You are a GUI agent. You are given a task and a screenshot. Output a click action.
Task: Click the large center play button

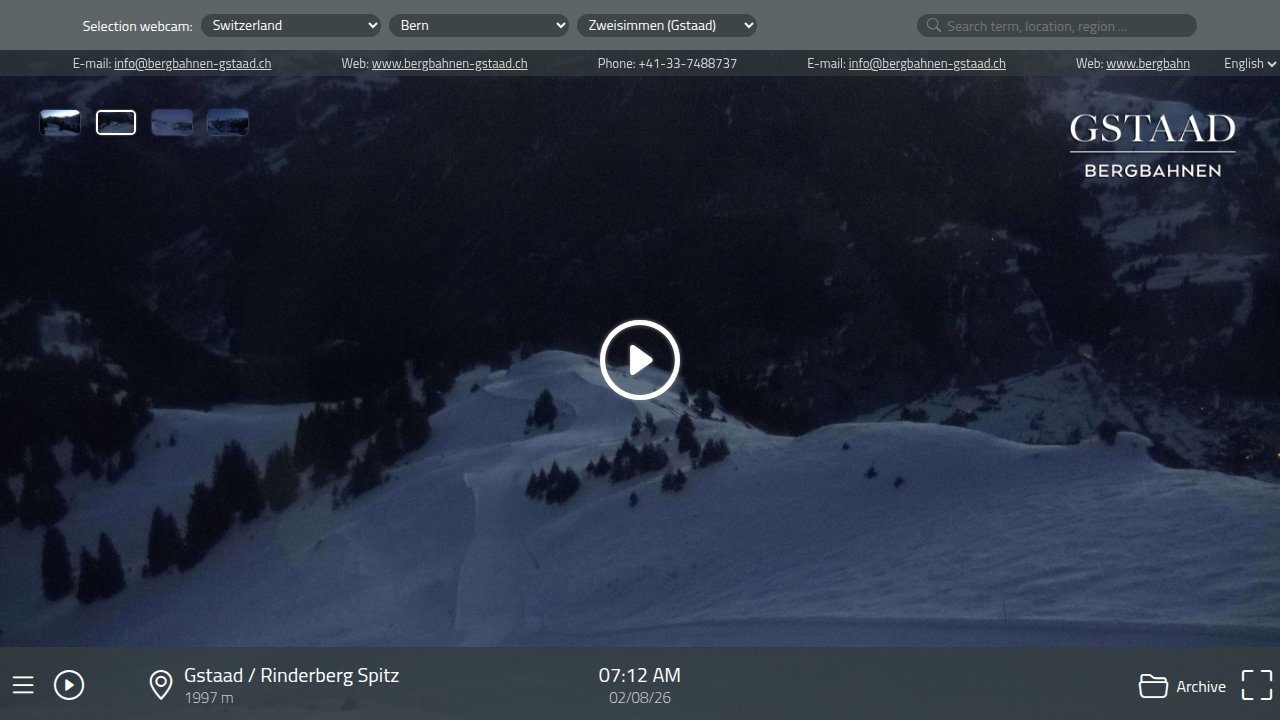pos(640,360)
